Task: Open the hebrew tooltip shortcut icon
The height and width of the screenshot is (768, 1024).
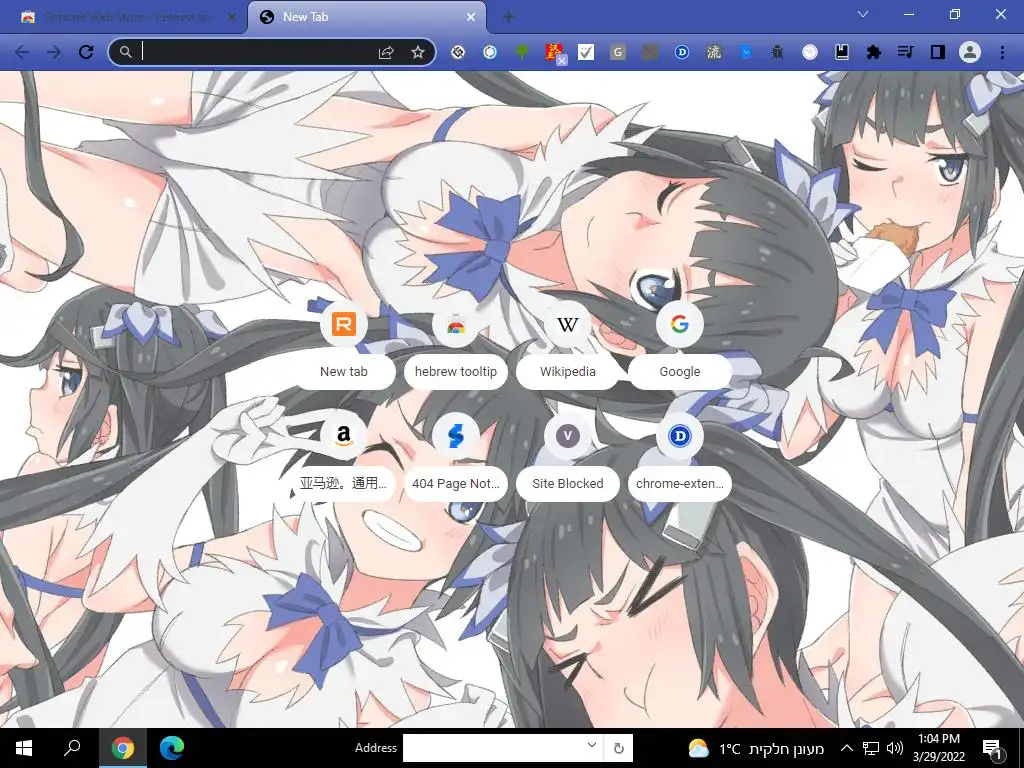Action: pos(455,324)
